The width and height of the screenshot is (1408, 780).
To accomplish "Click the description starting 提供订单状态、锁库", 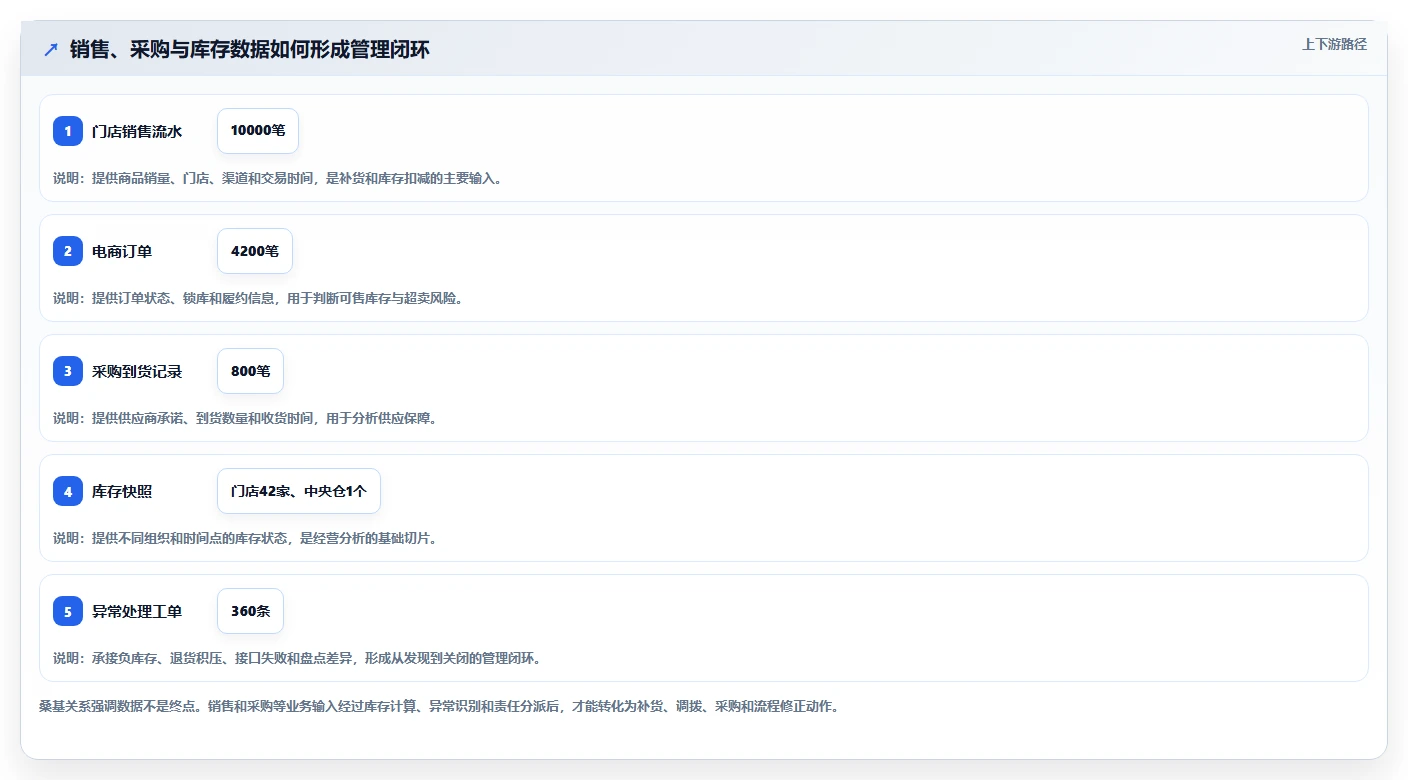I will pos(258,298).
